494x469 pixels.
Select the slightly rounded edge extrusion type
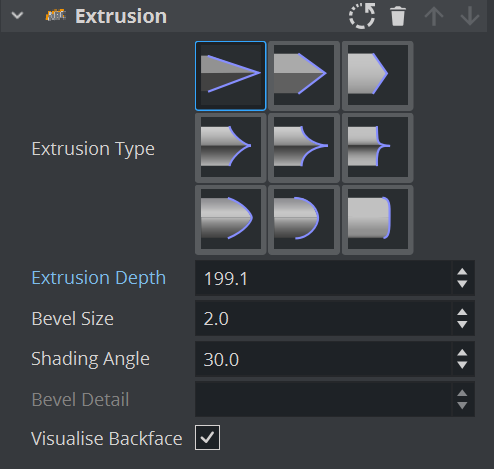(378, 220)
